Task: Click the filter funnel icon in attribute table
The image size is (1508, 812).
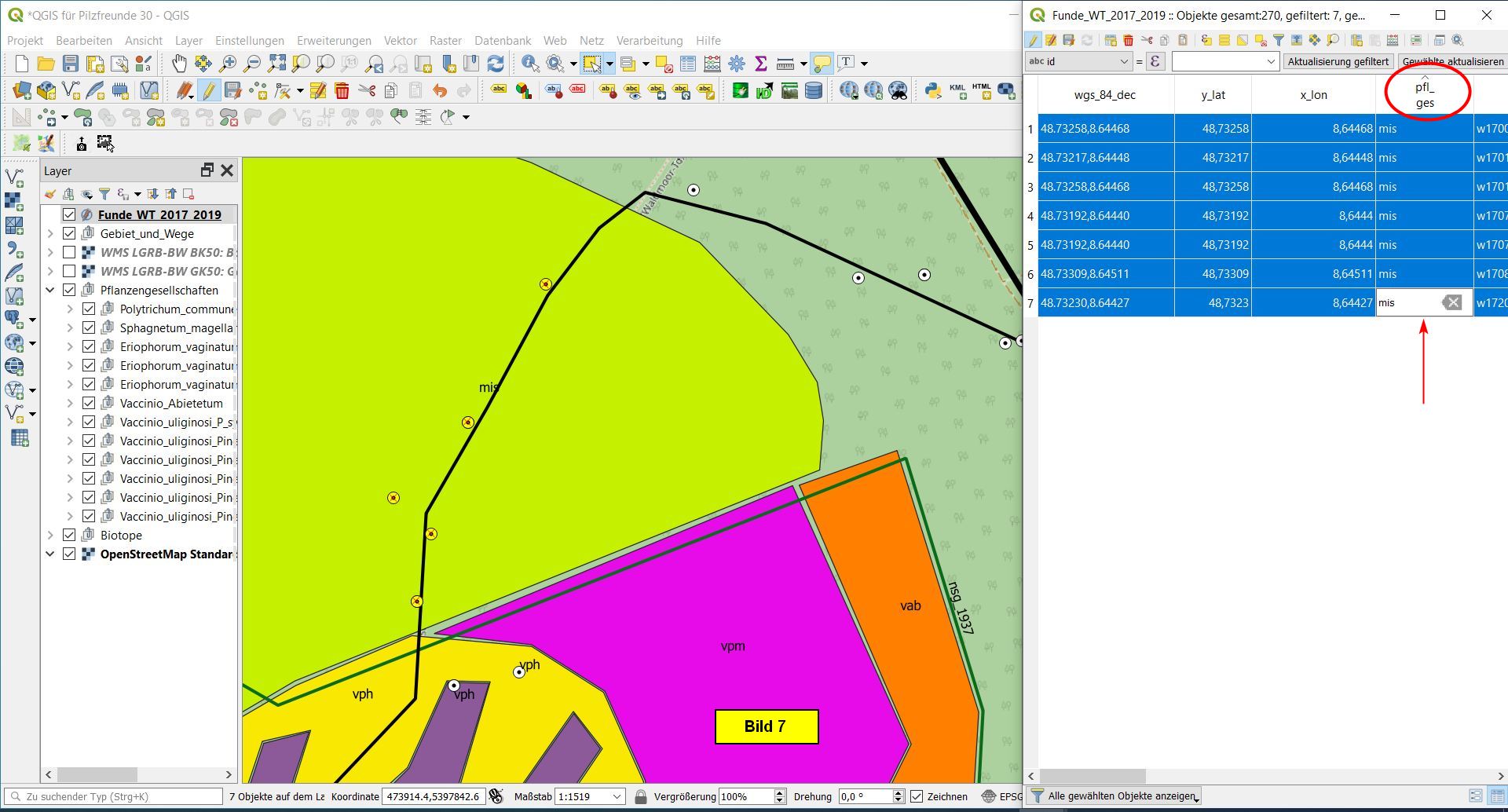Action: tap(1278, 40)
